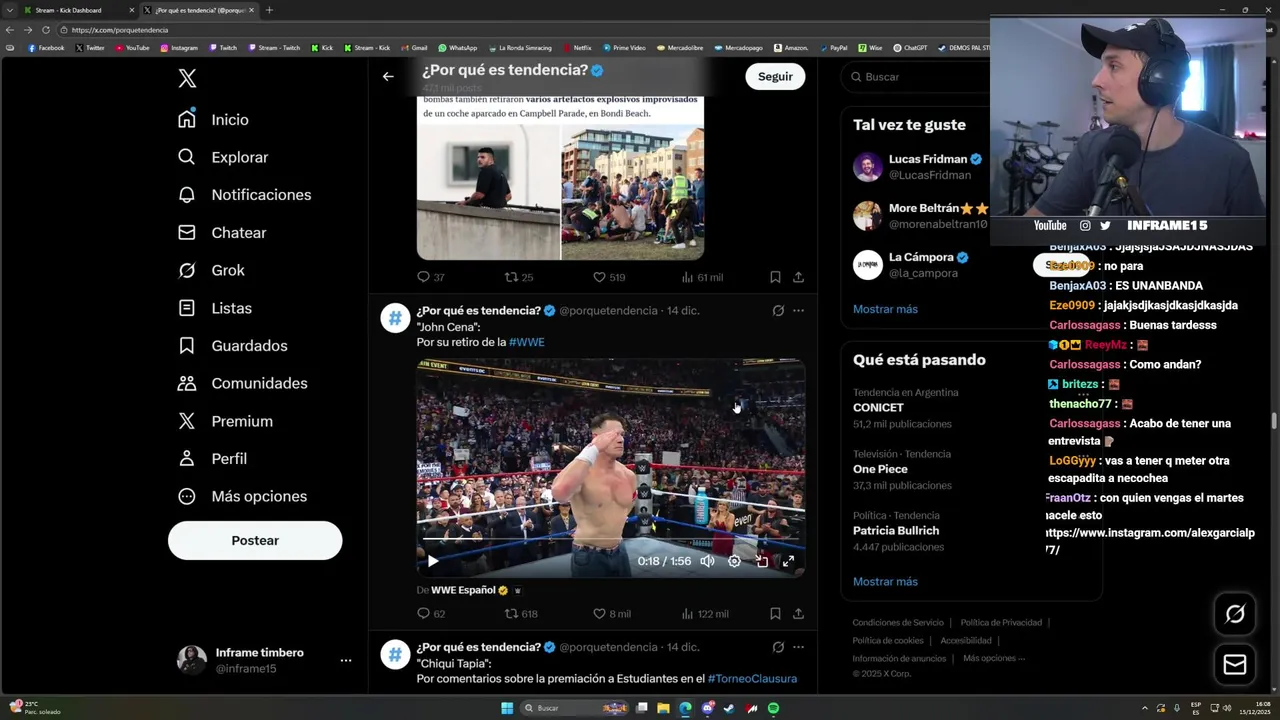The width and height of the screenshot is (1280, 720).
Task: Open Perfil profile page
Action: click(x=212, y=458)
